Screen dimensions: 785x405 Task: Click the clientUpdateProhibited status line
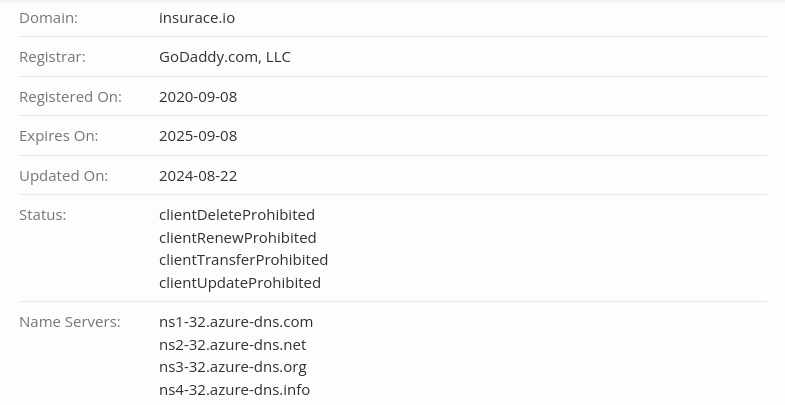pyautogui.click(x=240, y=283)
